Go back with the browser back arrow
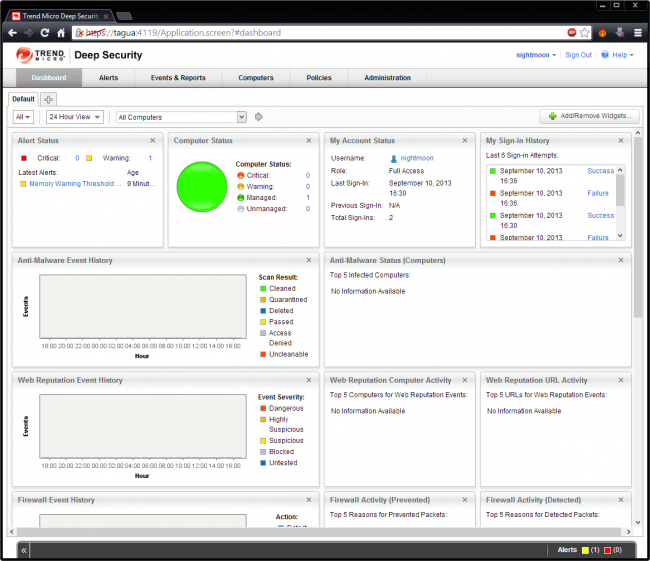The height and width of the screenshot is (561, 650). (x=12, y=33)
